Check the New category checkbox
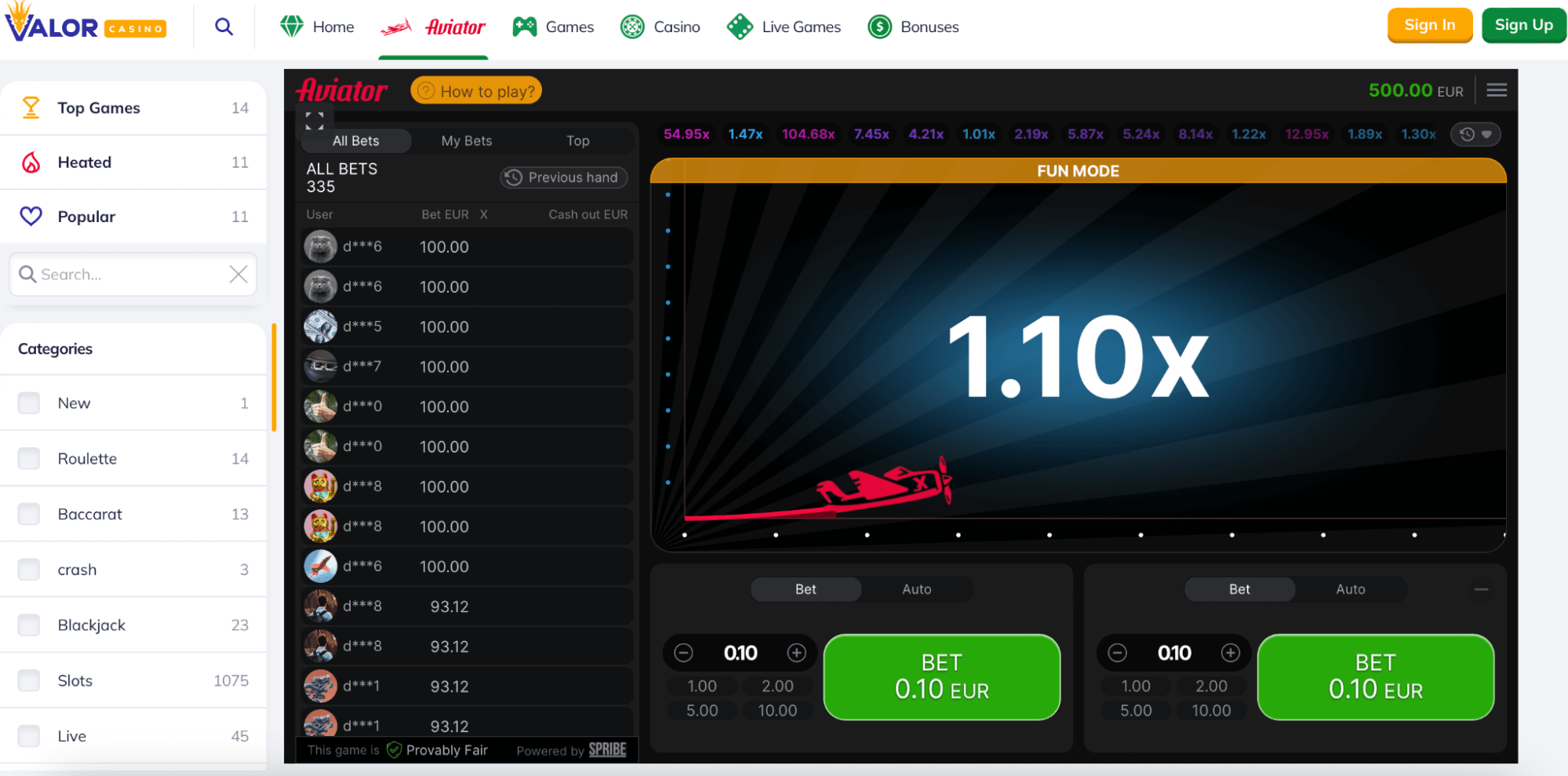This screenshot has width=1568, height=776. pyautogui.click(x=29, y=403)
